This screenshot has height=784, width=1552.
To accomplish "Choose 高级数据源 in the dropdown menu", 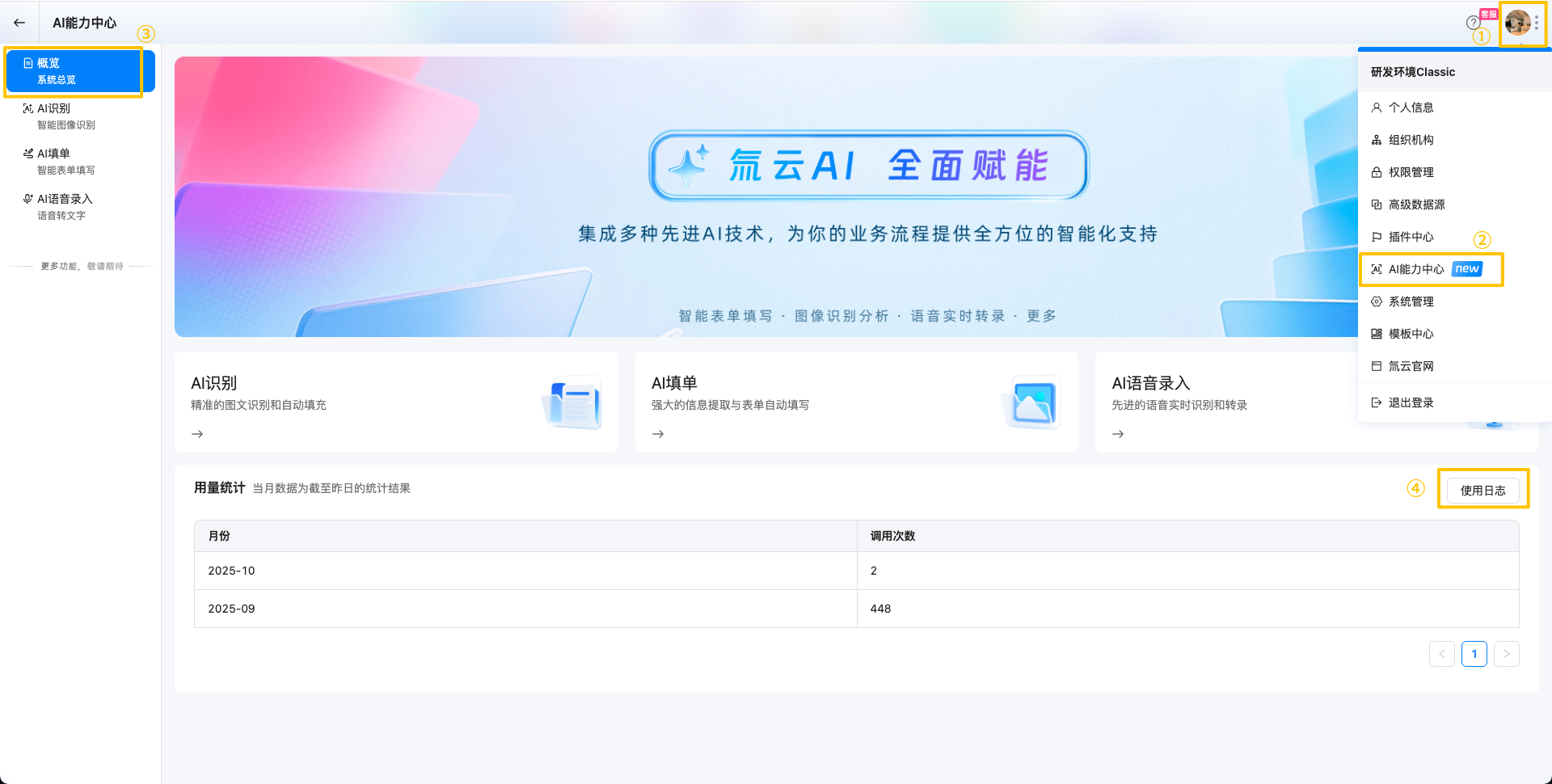I will (x=1416, y=204).
